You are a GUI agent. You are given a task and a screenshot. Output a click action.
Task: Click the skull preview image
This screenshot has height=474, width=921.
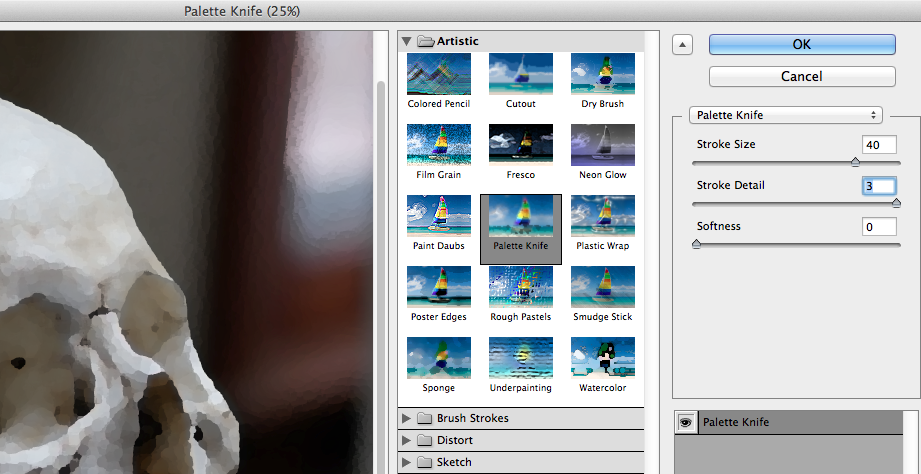(x=187, y=253)
